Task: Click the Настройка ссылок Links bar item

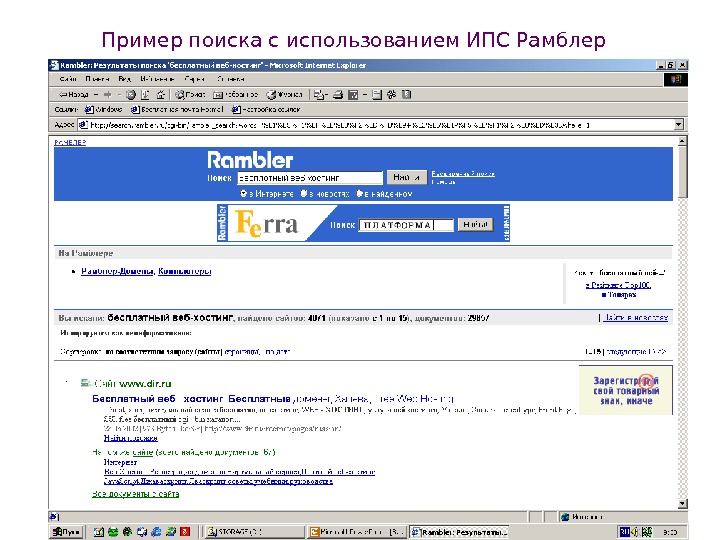Action: [x=266, y=109]
